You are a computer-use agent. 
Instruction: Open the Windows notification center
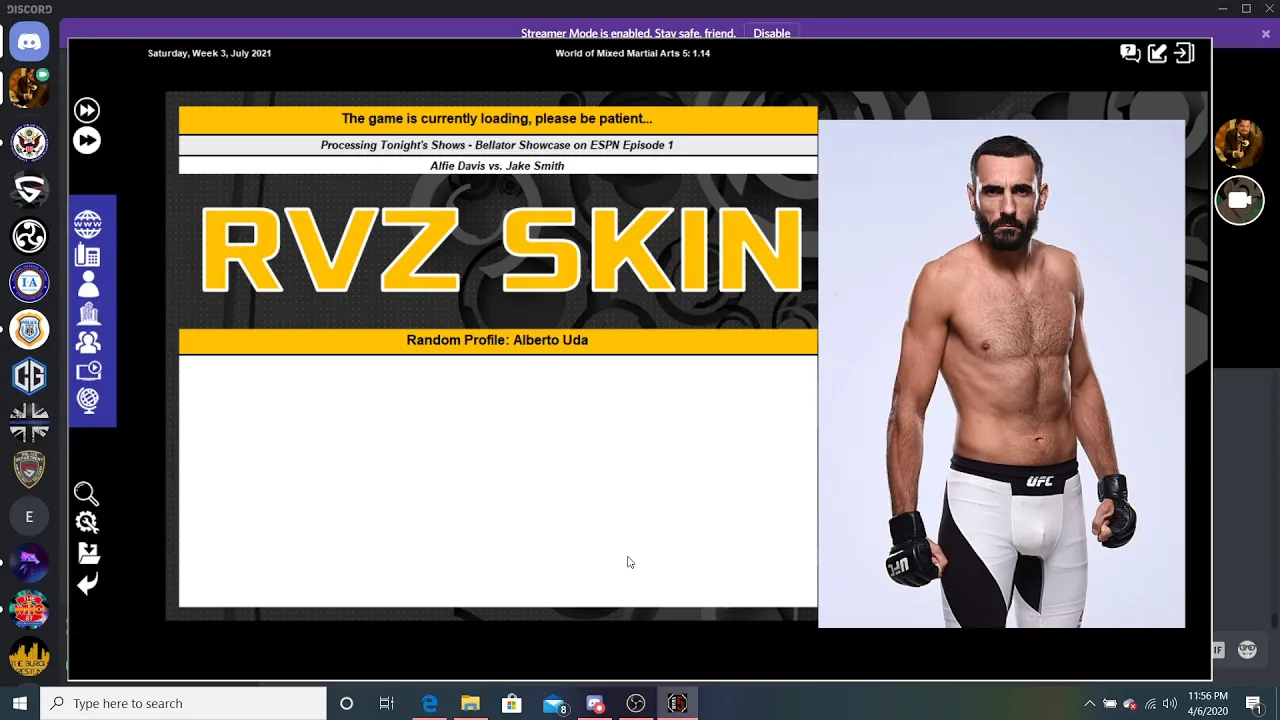1254,704
